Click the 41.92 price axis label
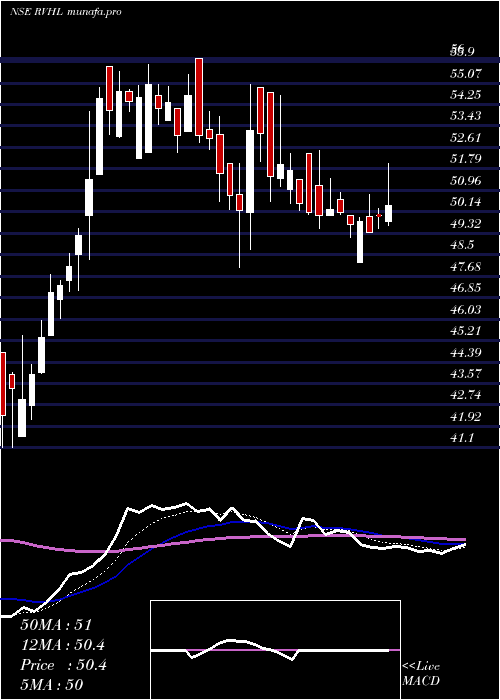The height and width of the screenshot is (700, 500). click(x=467, y=417)
